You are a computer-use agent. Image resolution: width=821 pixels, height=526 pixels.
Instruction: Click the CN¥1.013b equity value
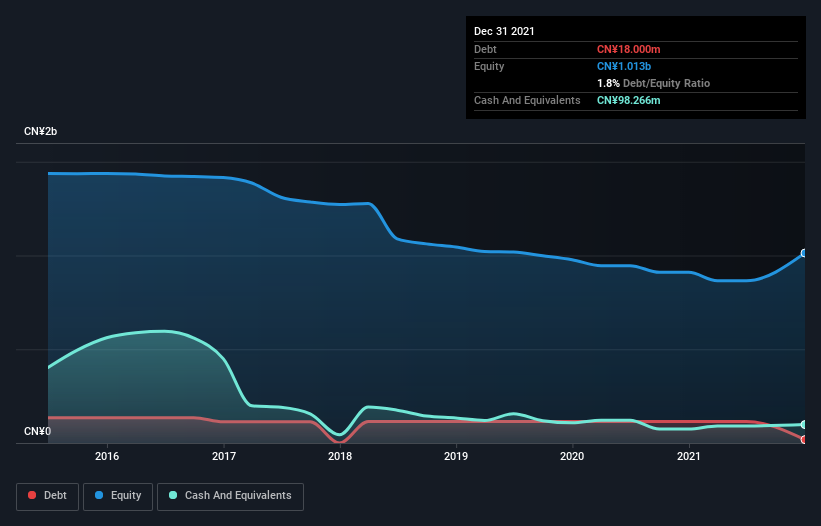pos(624,66)
